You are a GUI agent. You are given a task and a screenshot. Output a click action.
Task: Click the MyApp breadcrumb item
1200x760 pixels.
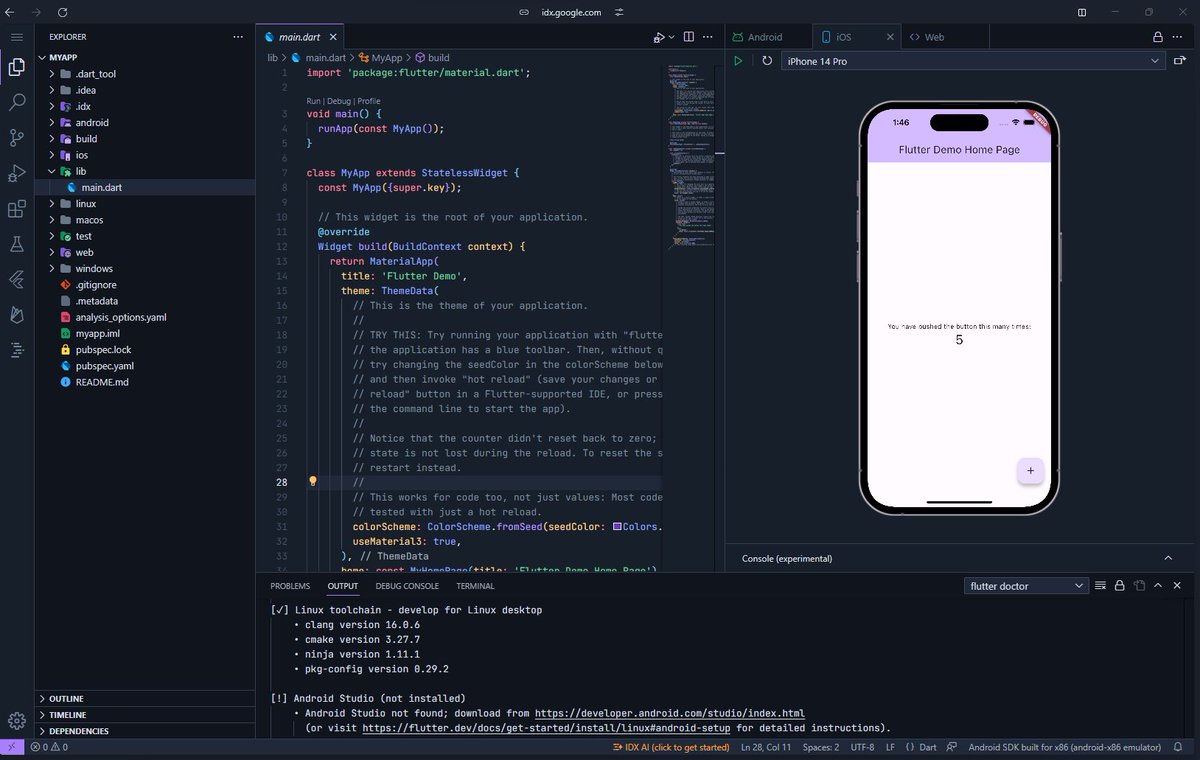point(379,58)
